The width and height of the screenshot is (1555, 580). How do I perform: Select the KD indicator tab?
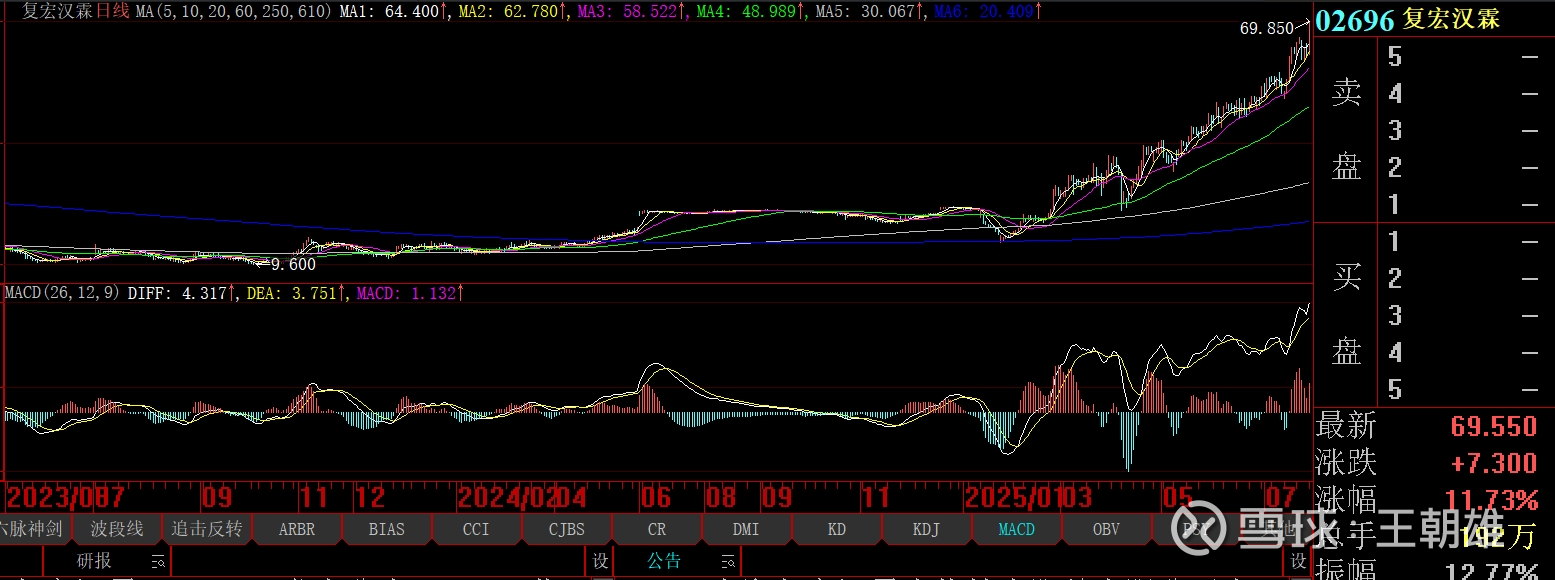[836, 529]
